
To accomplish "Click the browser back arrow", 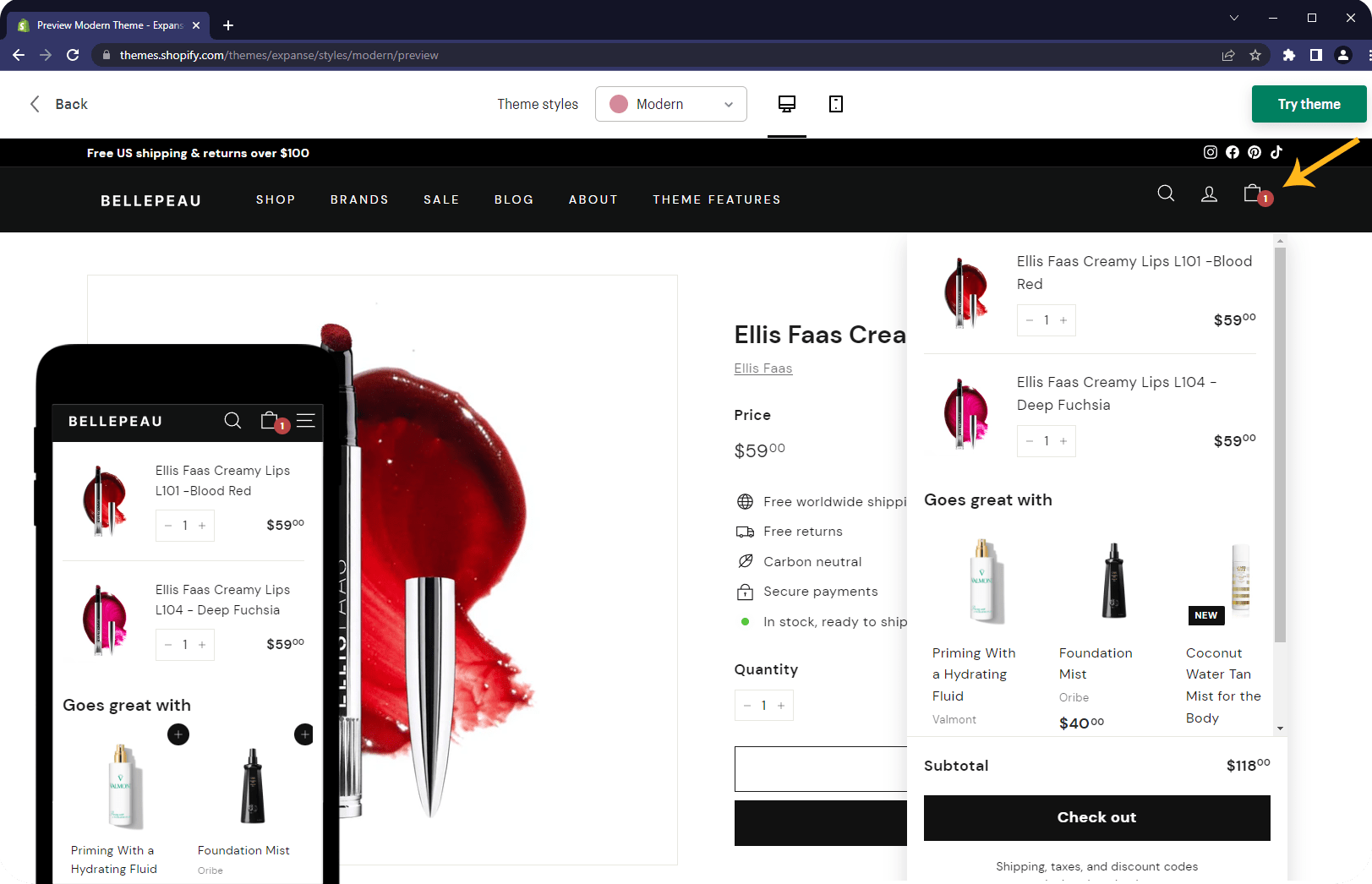I will click(x=19, y=55).
